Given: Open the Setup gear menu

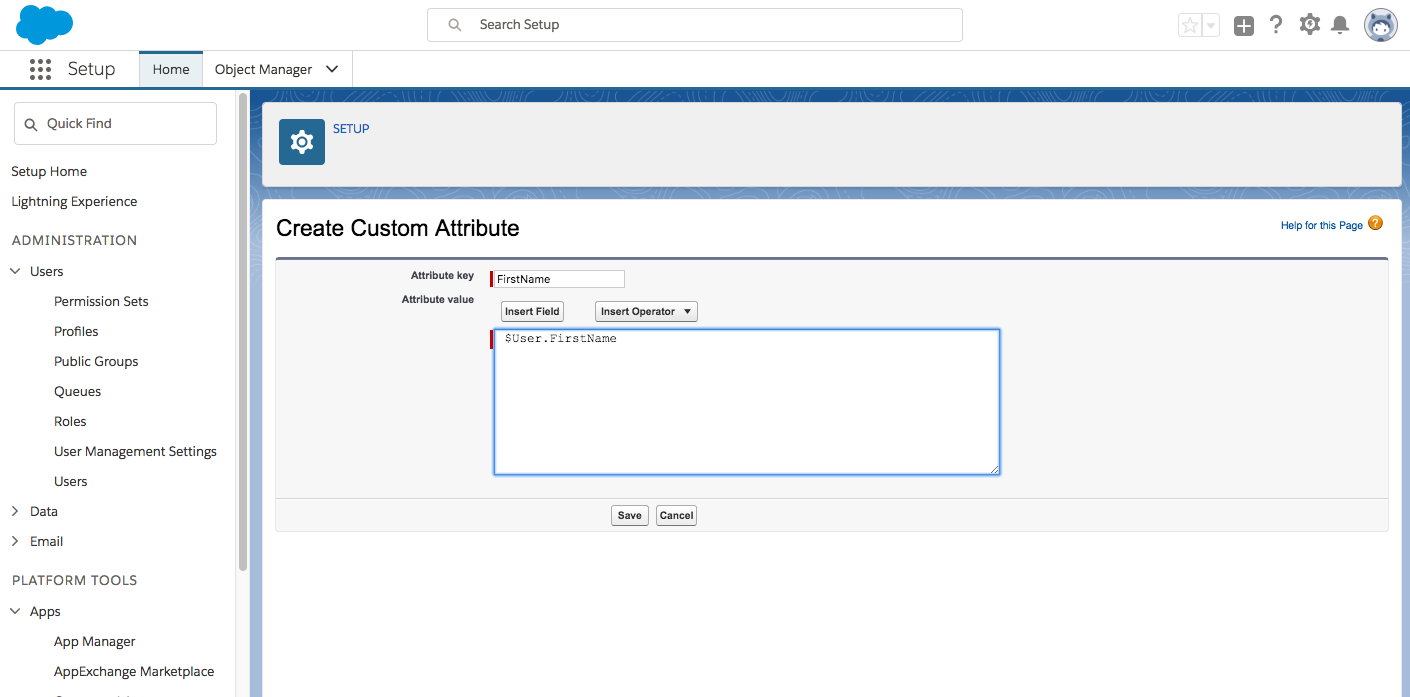Looking at the screenshot, I should click(x=1310, y=25).
